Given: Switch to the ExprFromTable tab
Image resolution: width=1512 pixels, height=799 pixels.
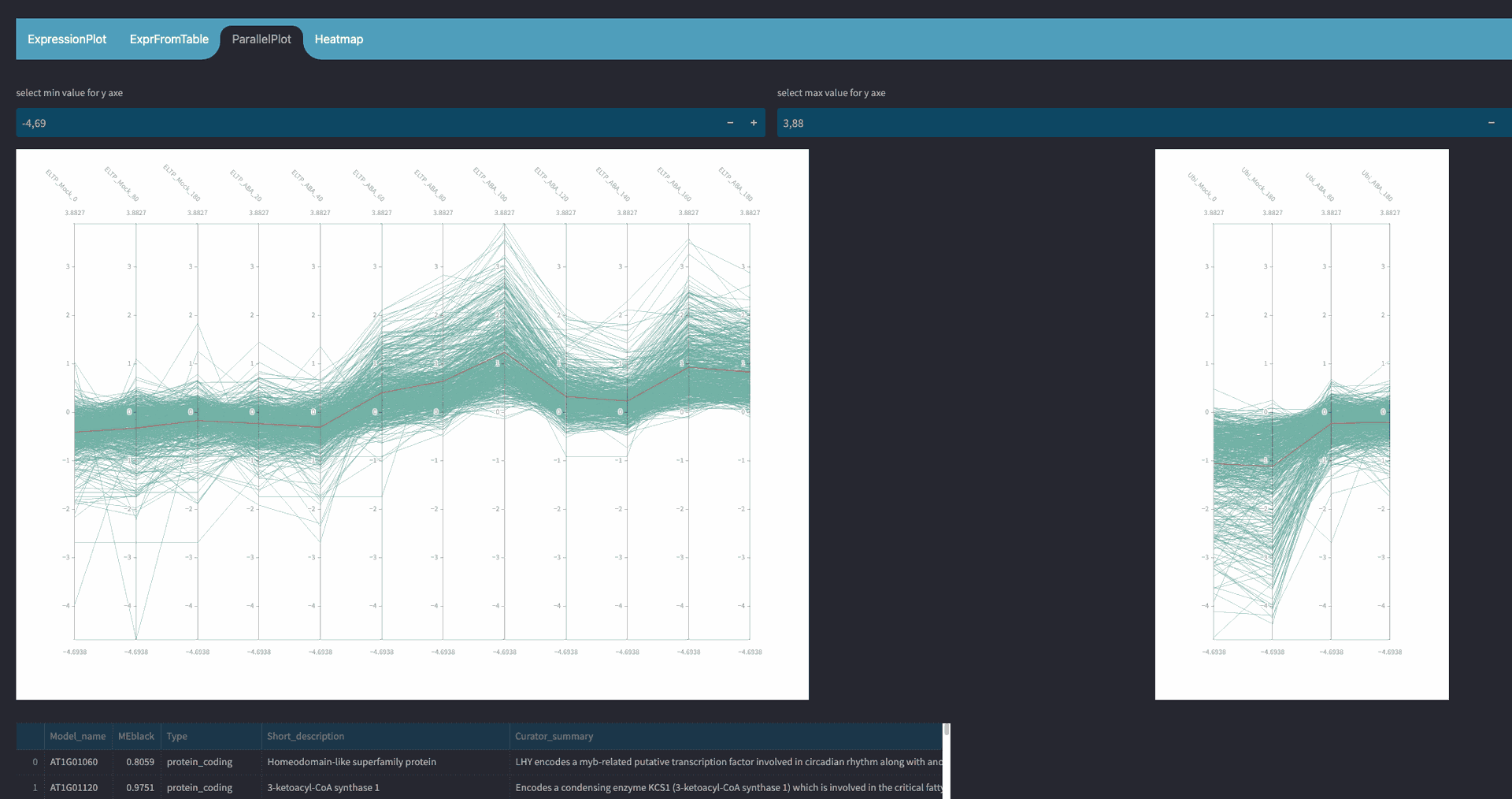Looking at the screenshot, I should (169, 39).
